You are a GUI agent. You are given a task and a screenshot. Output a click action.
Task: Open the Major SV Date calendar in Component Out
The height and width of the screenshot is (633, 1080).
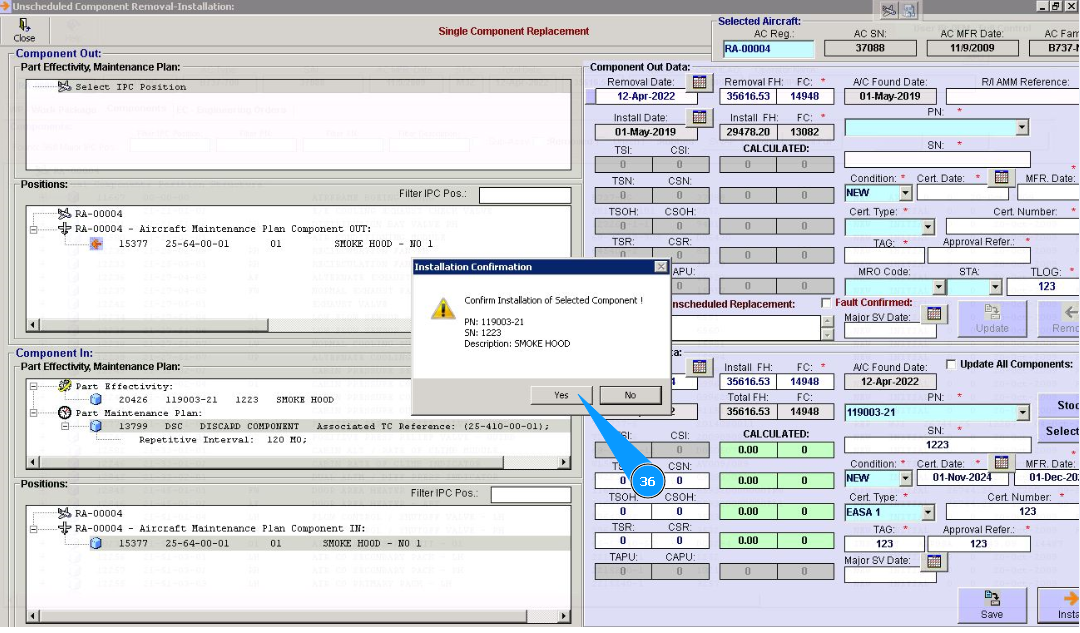pyautogui.click(x=933, y=314)
